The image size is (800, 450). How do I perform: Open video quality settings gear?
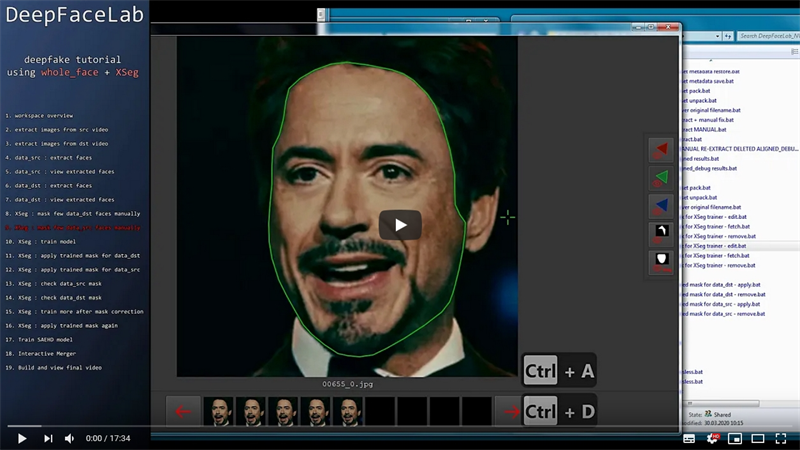[712, 439]
